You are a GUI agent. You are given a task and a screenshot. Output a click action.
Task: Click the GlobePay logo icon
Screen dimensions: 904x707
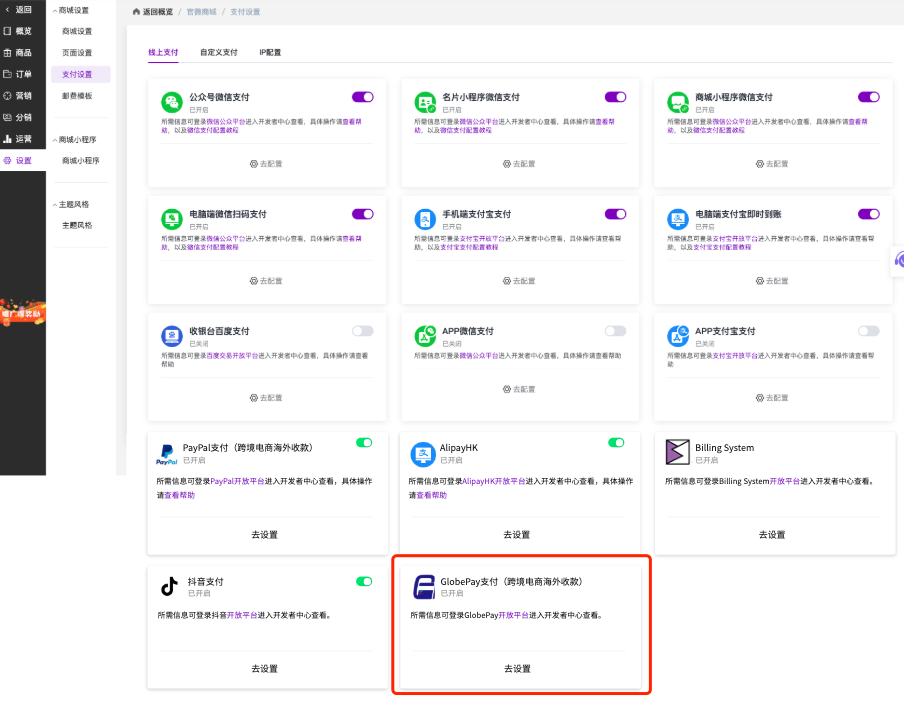coord(424,587)
